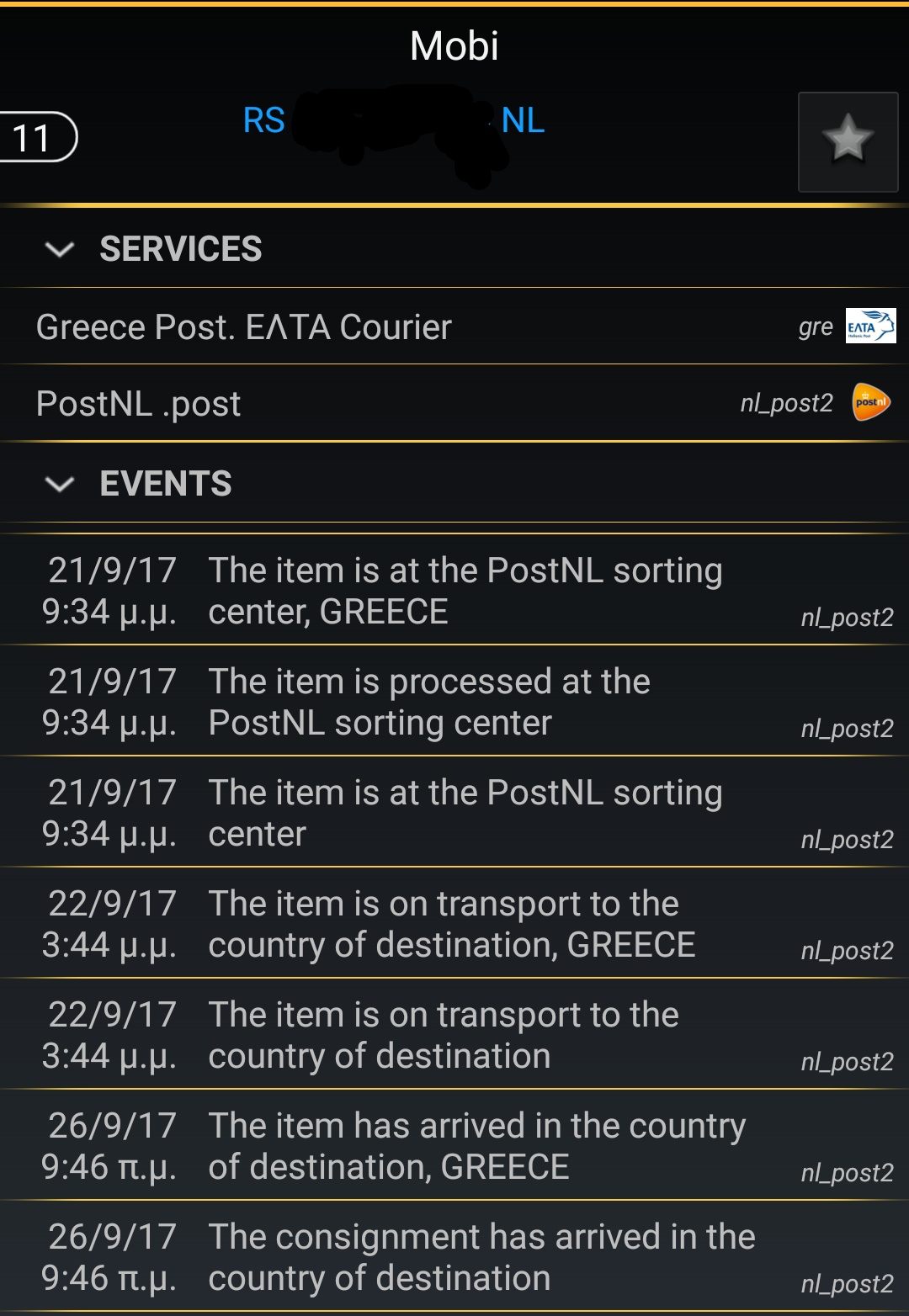
Task: Collapse the SERVICES section chevron
Action: pyautogui.click(x=60, y=249)
